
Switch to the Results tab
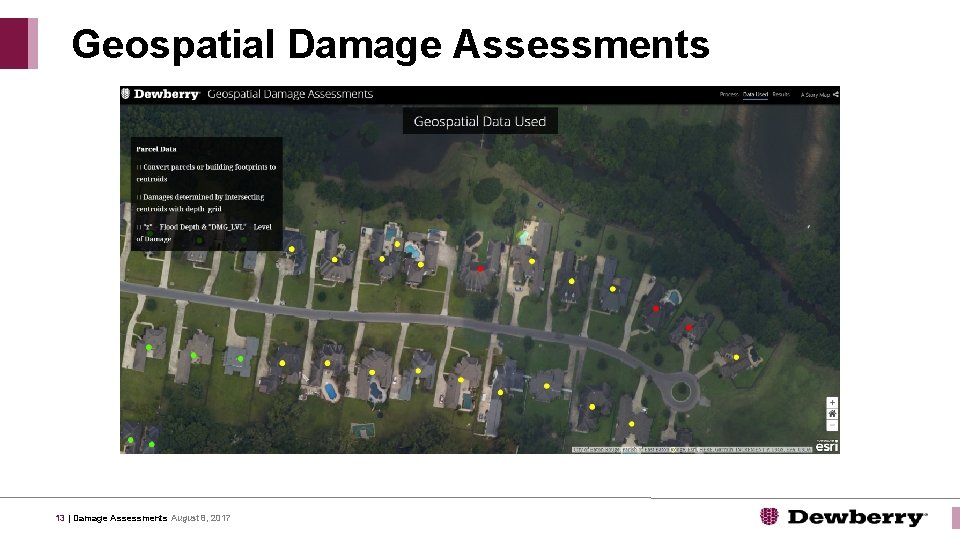[781, 94]
